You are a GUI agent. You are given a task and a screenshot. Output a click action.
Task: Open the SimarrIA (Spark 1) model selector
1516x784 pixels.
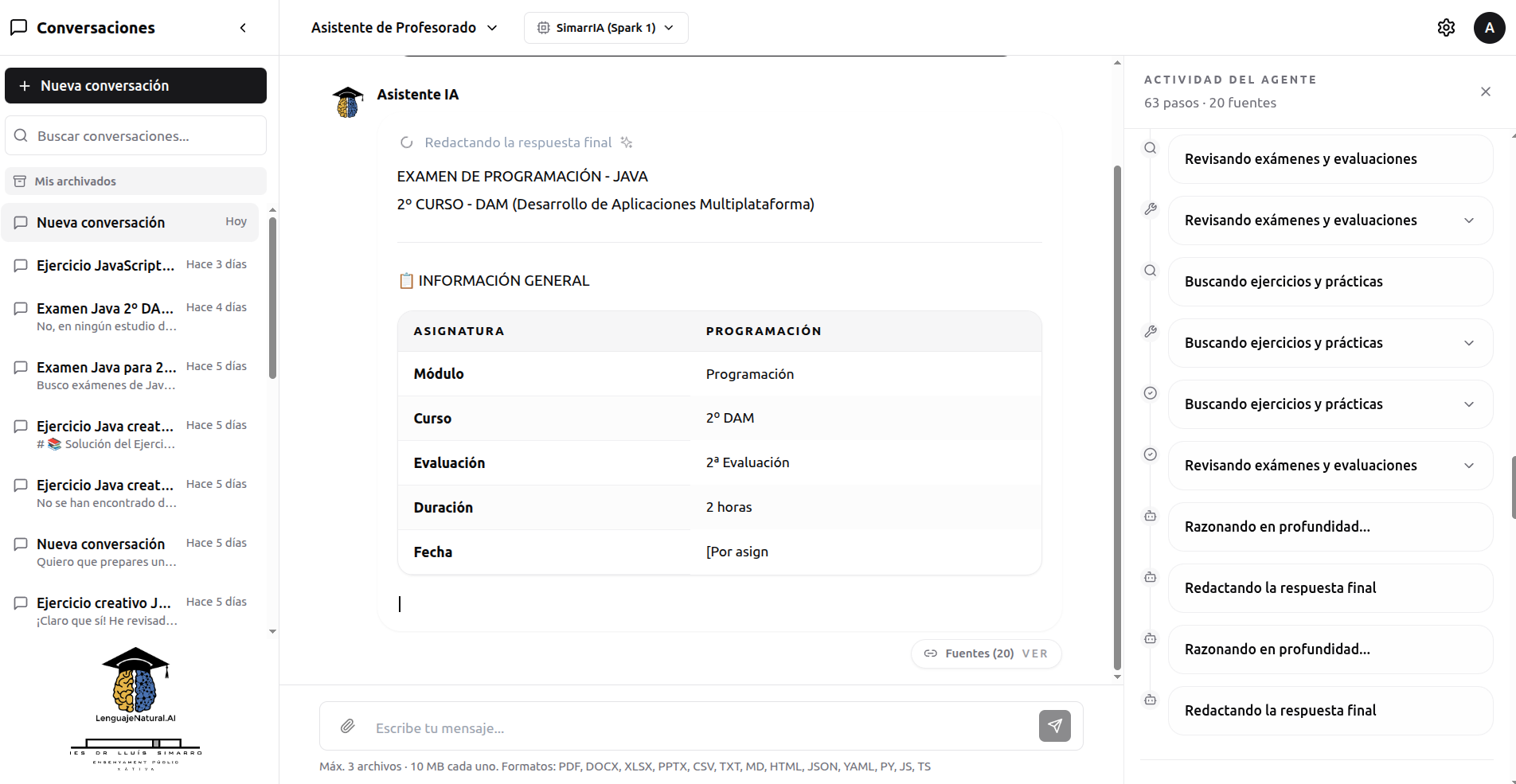point(606,28)
